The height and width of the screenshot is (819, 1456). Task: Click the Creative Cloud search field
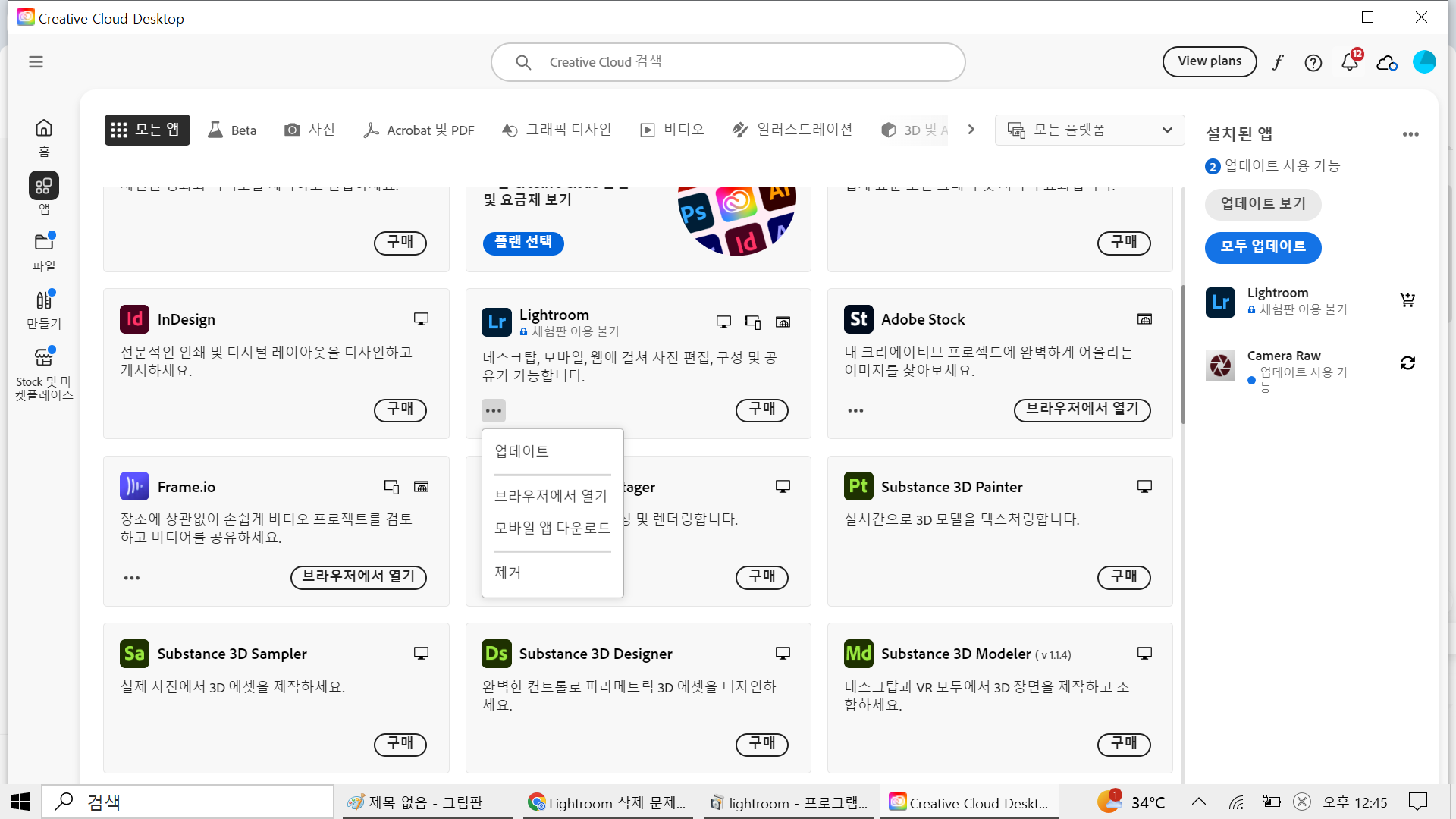[x=728, y=62]
